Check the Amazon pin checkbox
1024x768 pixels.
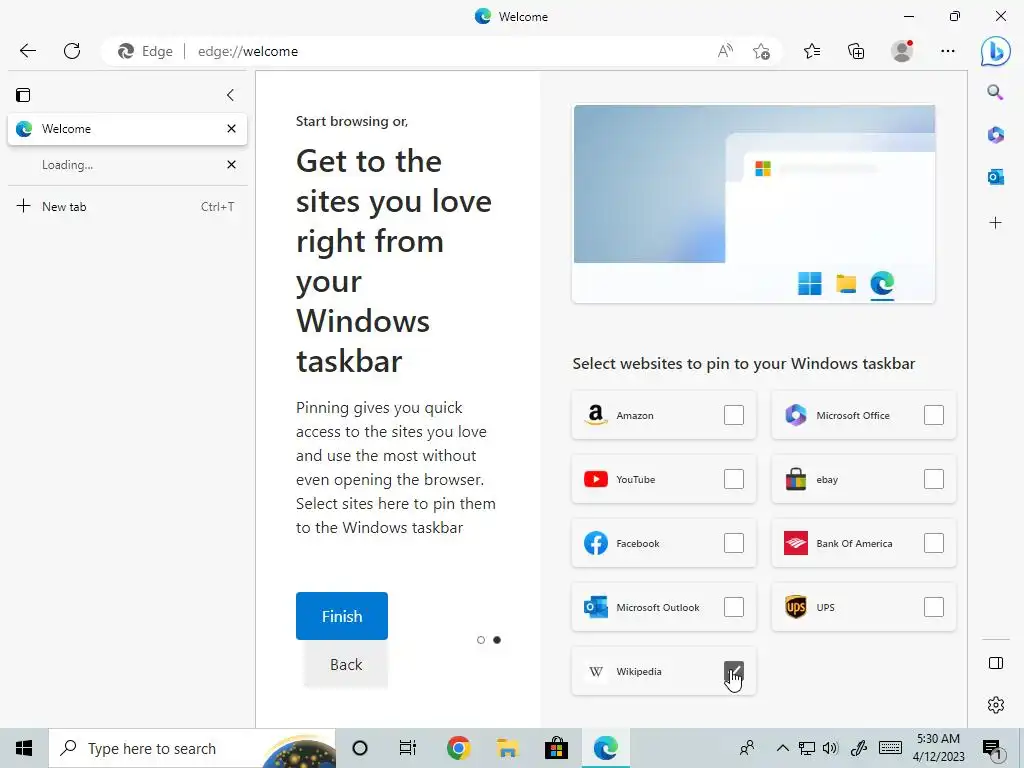[x=733, y=415]
